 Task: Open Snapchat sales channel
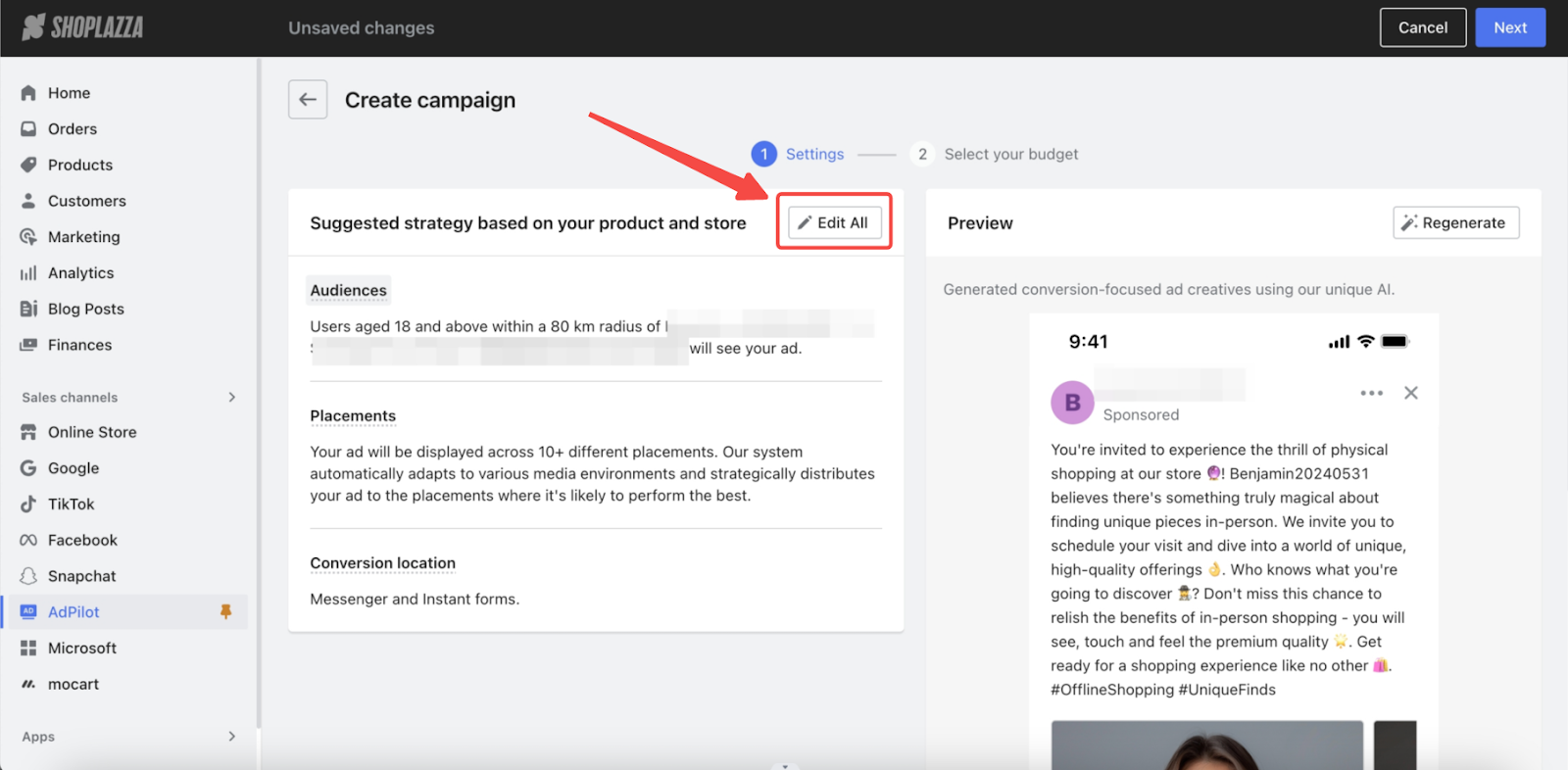(81, 576)
